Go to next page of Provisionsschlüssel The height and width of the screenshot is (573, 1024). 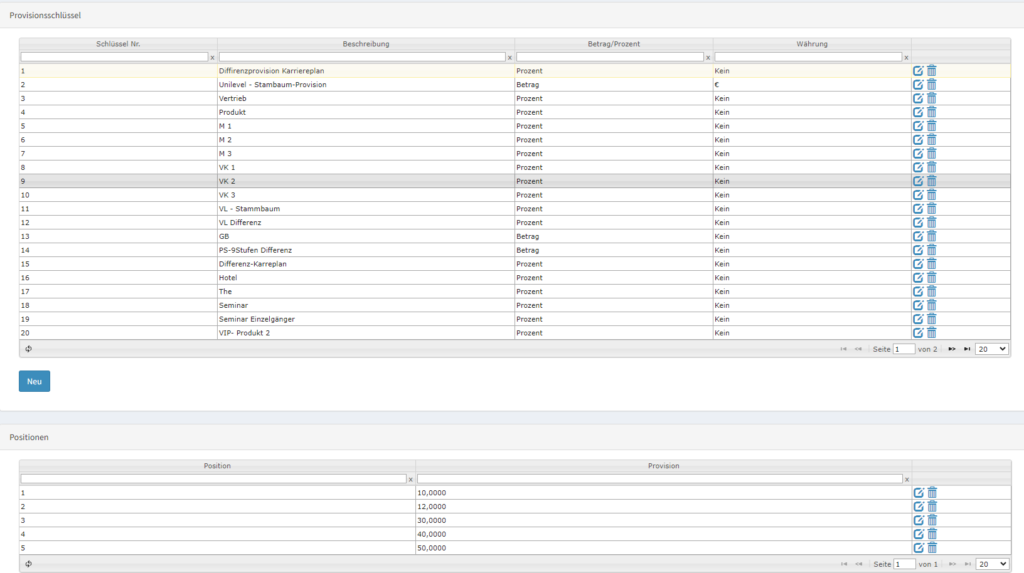tap(952, 349)
